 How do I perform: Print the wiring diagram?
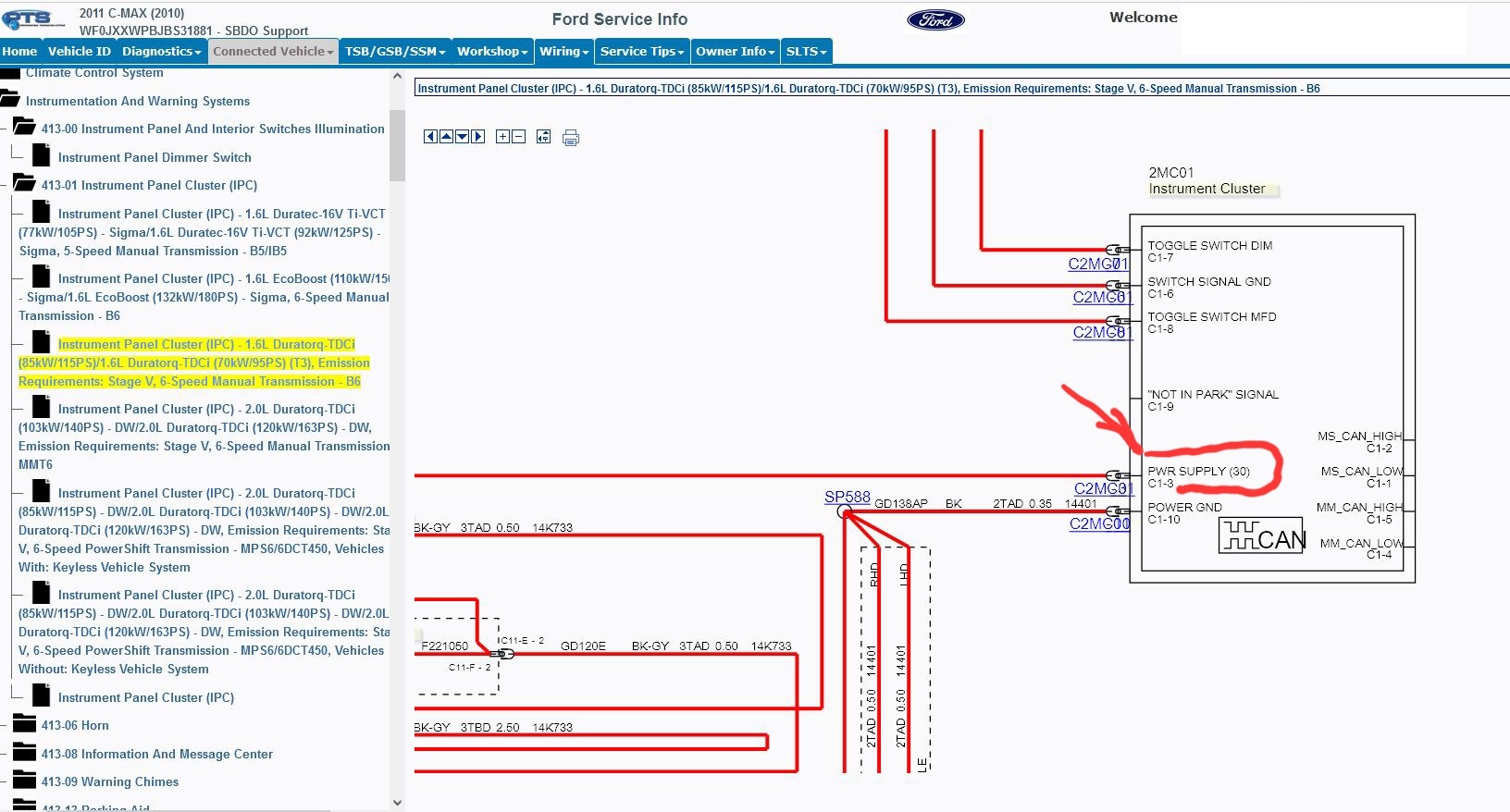[x=571, y=138]
